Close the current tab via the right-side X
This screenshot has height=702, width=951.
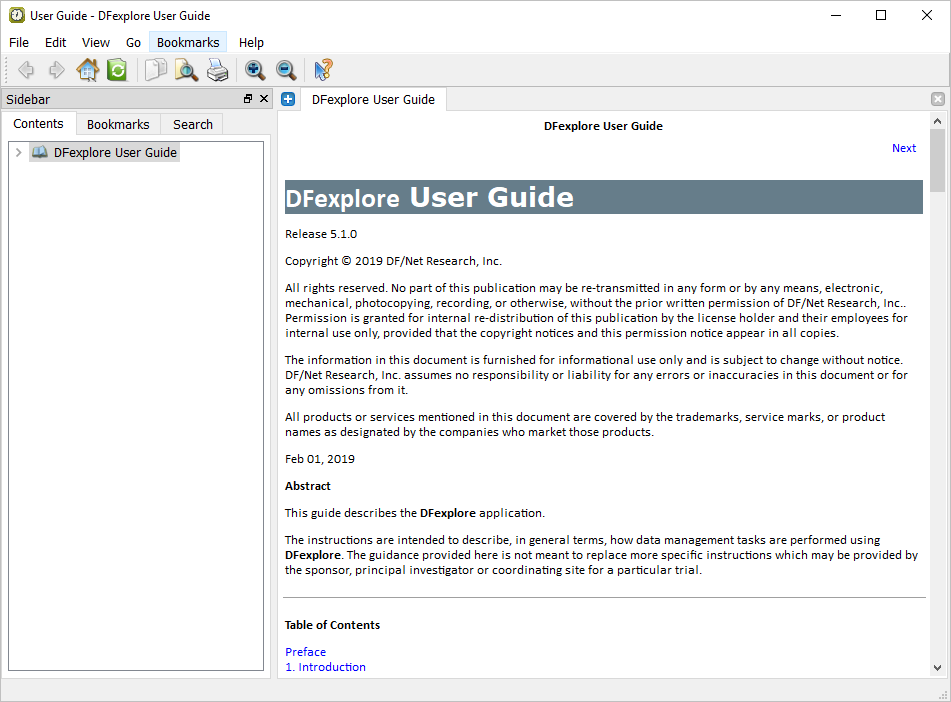pyautogui.click(x=937, y=99)
